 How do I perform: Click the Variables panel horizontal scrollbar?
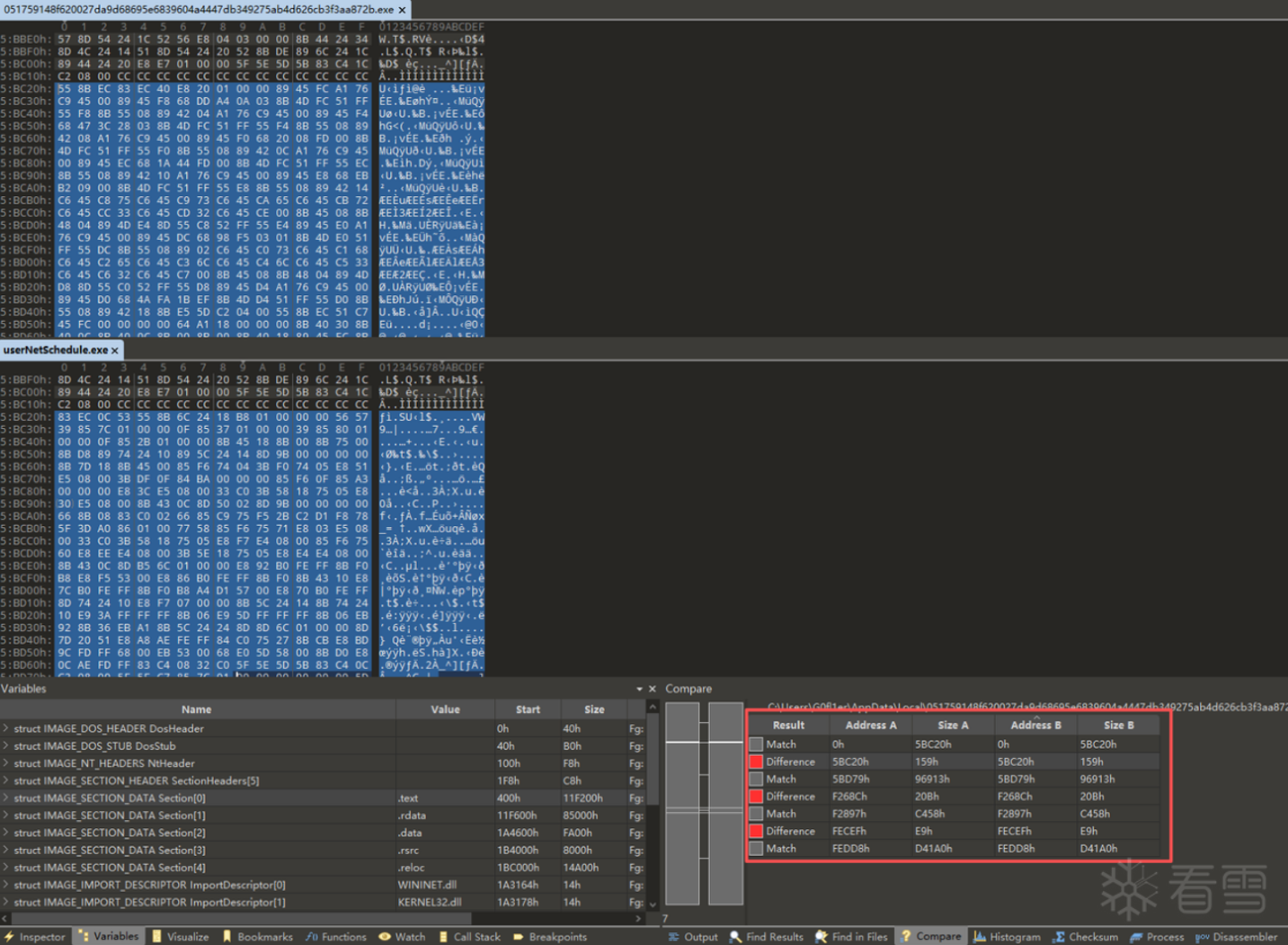(x=241, y=919)
